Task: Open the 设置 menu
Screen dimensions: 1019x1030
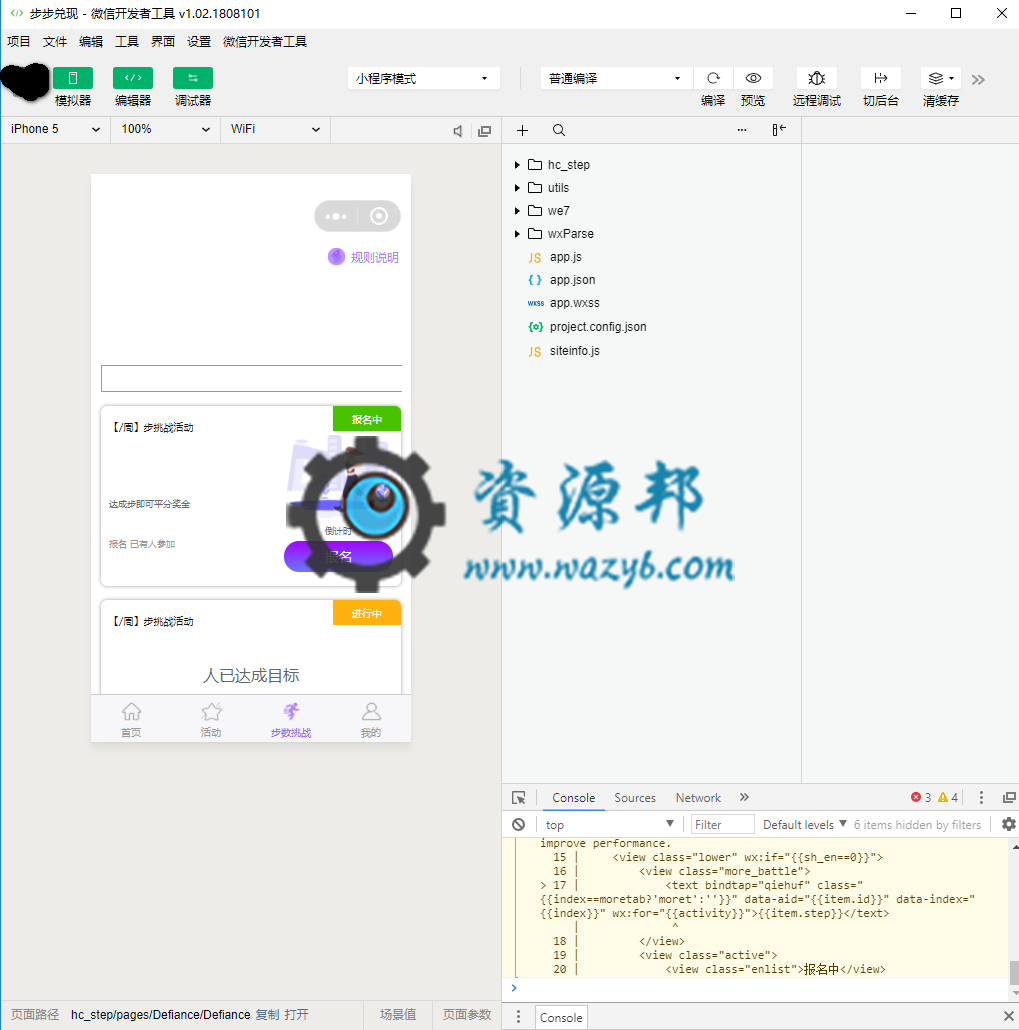Action: tap(199, 42)
